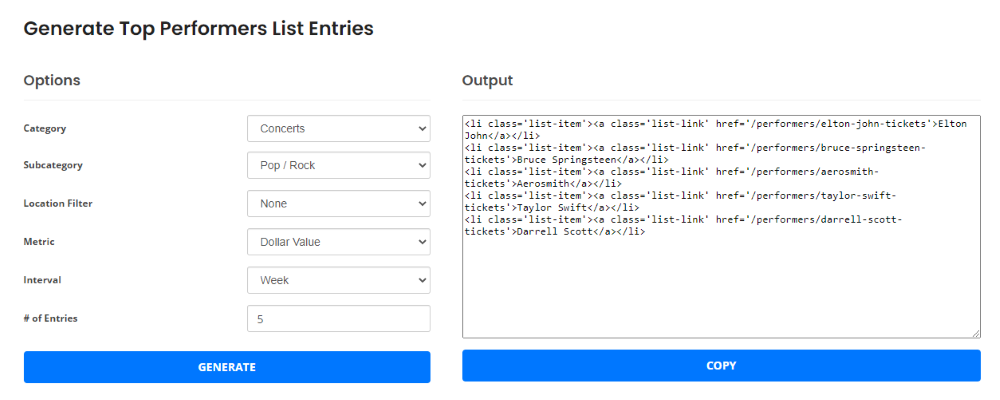
Task: Click the Subcategory field label
Action: click(x=53, y=165)
